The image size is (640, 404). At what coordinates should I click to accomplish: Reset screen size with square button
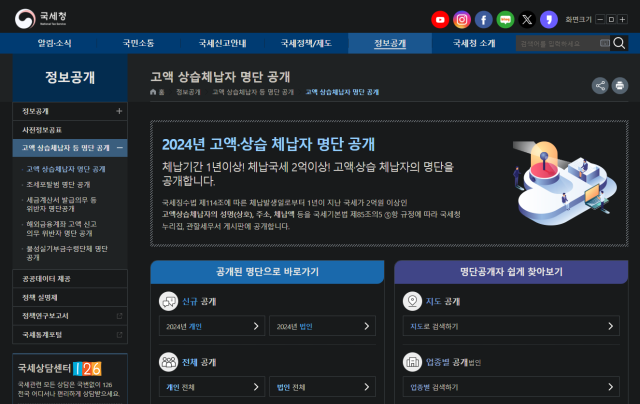(x=611, y=19)
